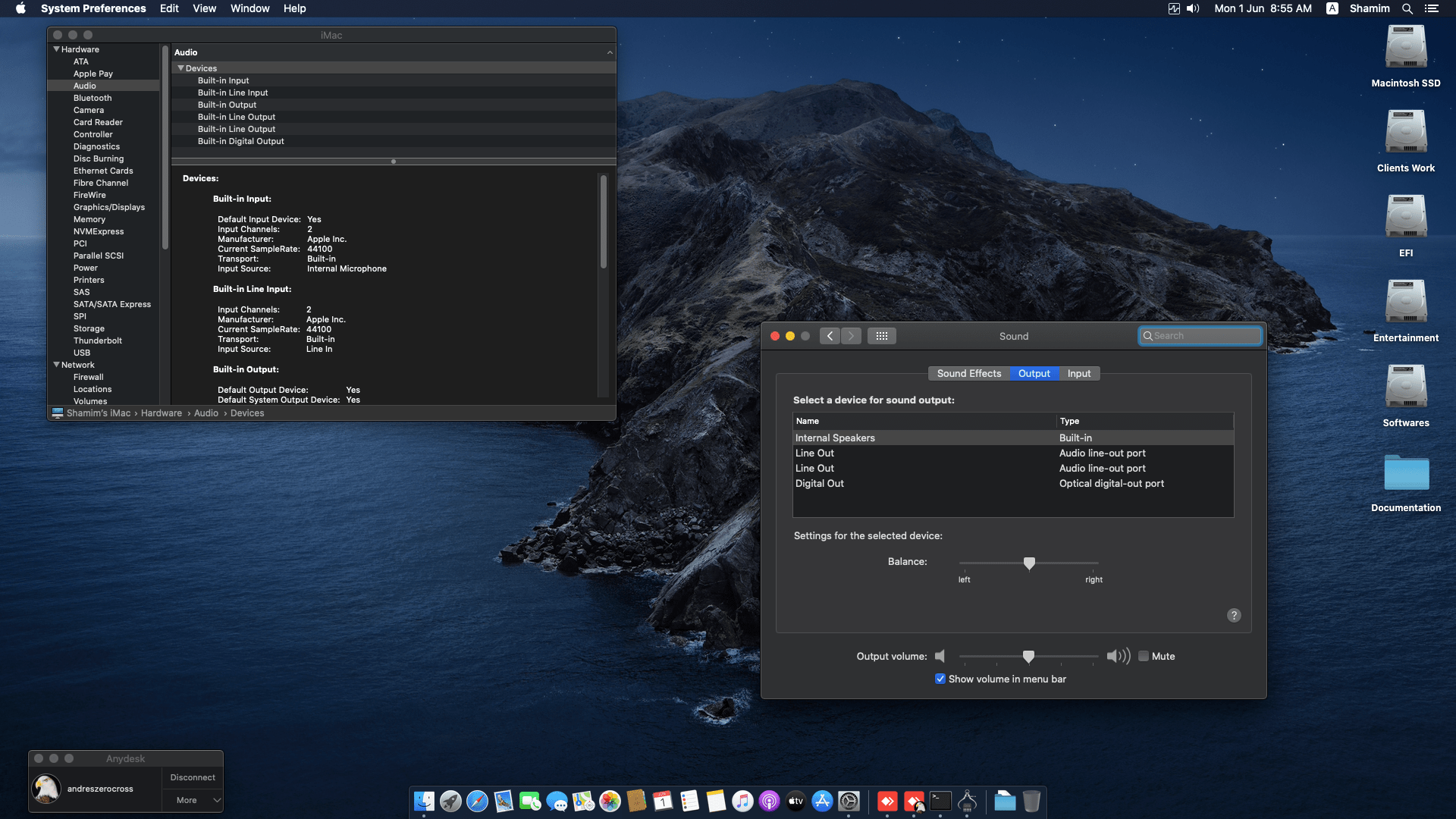This screenshot has height=819, width=1456.
Task: Click the input source A icon in menu bar
Action: click(1332, 8)
